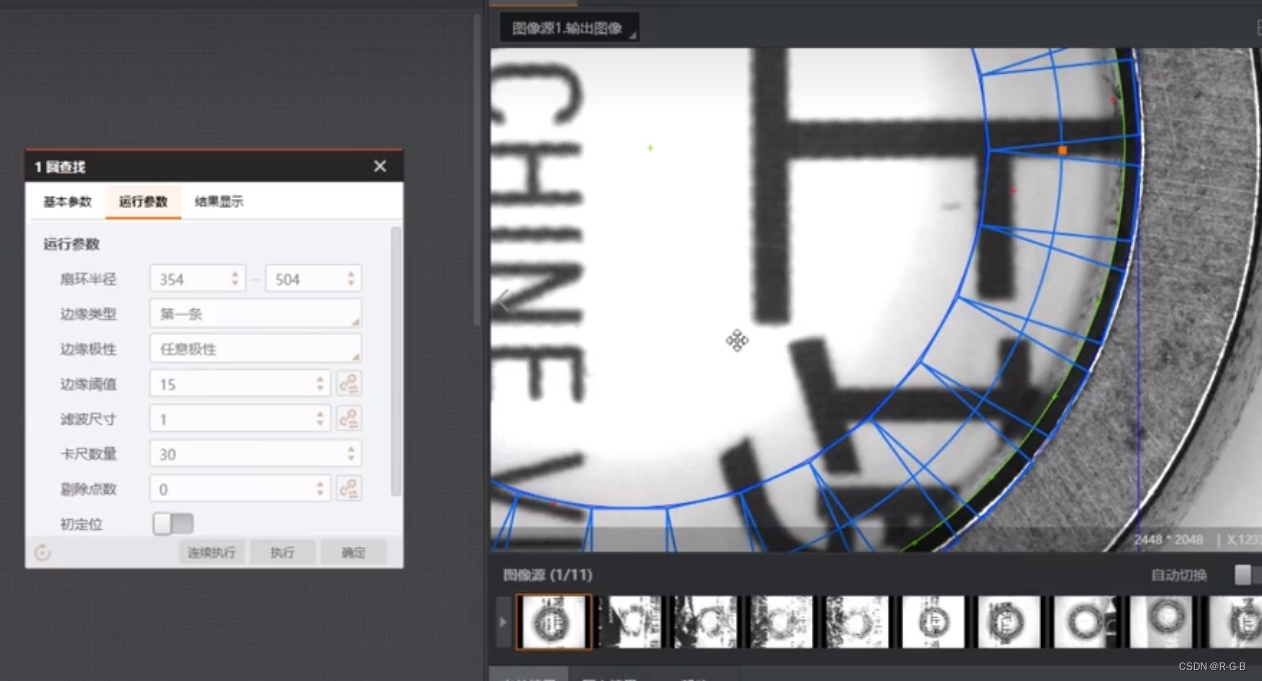Image resolution: width=1262 pixels, height=681 pixels.
Task: Click the 边缘类型 label
Action: tap(88, 314)
